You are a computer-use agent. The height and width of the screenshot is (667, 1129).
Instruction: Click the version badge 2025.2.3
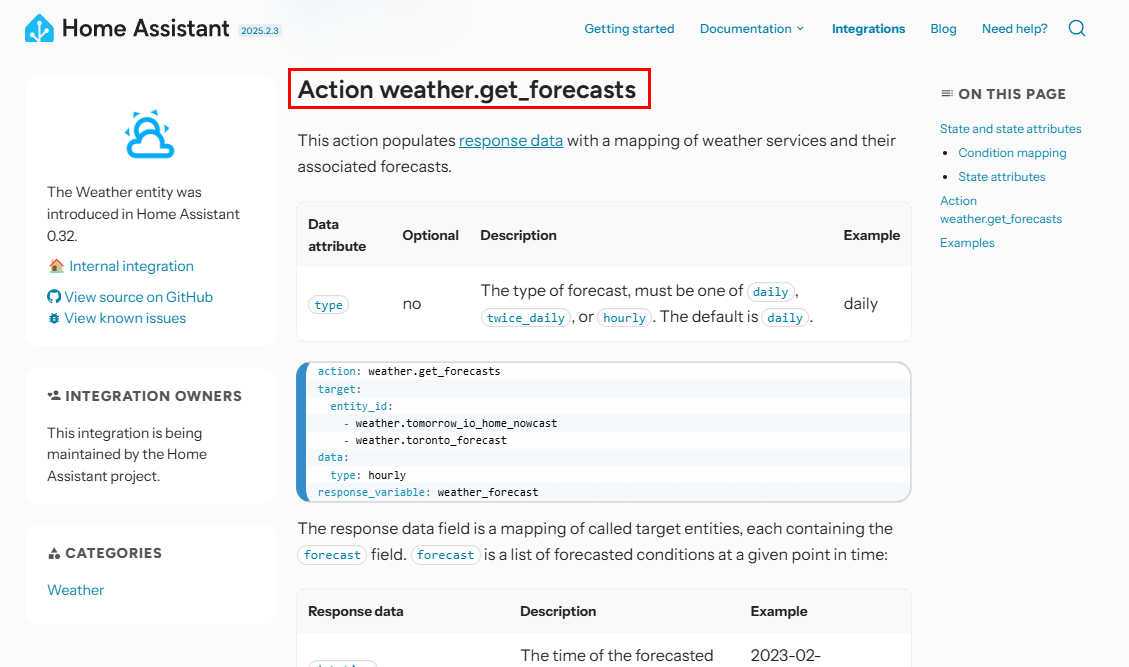click(x=260, y=31)
